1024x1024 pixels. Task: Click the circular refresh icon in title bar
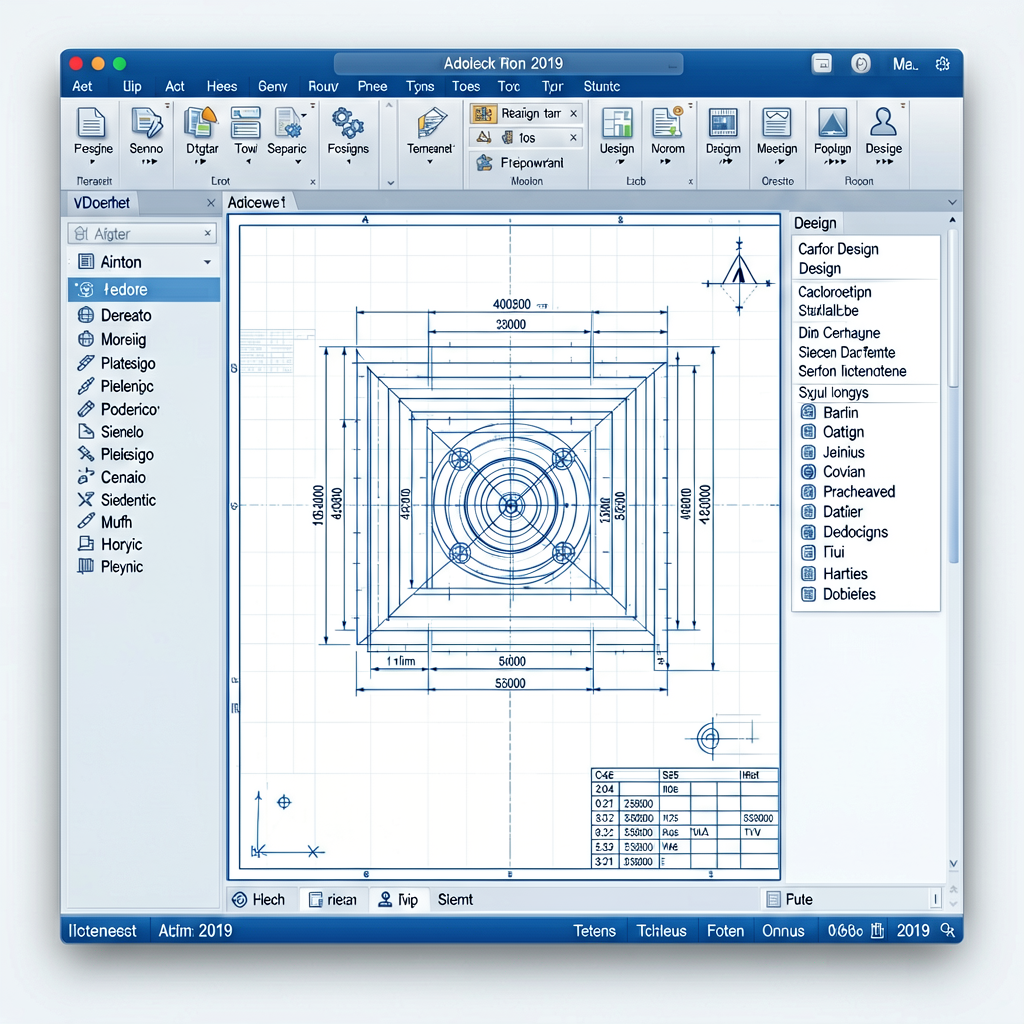861,63
